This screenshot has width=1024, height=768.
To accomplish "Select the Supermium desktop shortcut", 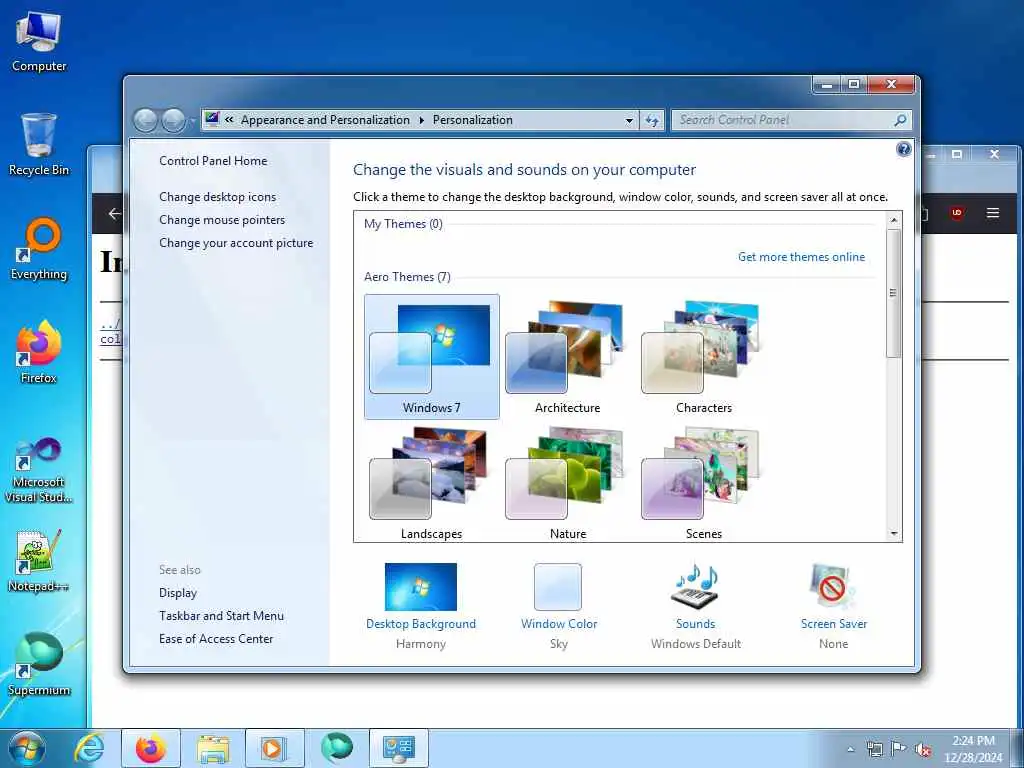I will (39, 664).
